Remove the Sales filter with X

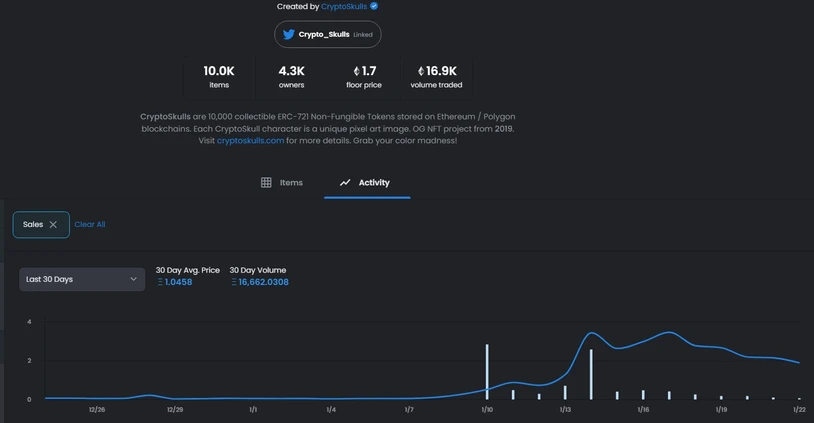pos(53,224)
